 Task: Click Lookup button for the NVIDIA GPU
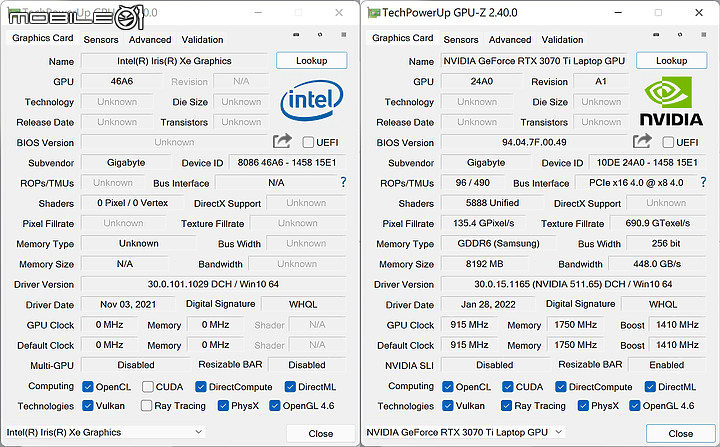pyautogui.click(x=671, y=61)
